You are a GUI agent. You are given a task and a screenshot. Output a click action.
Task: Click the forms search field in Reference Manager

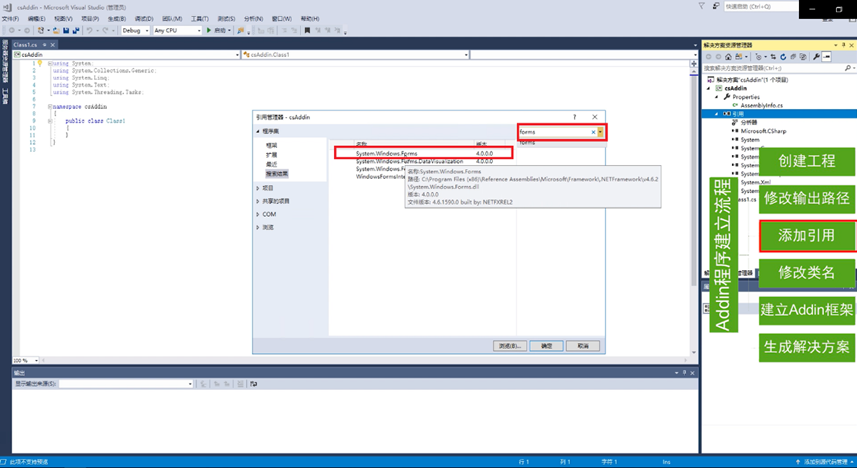(554, 132)
